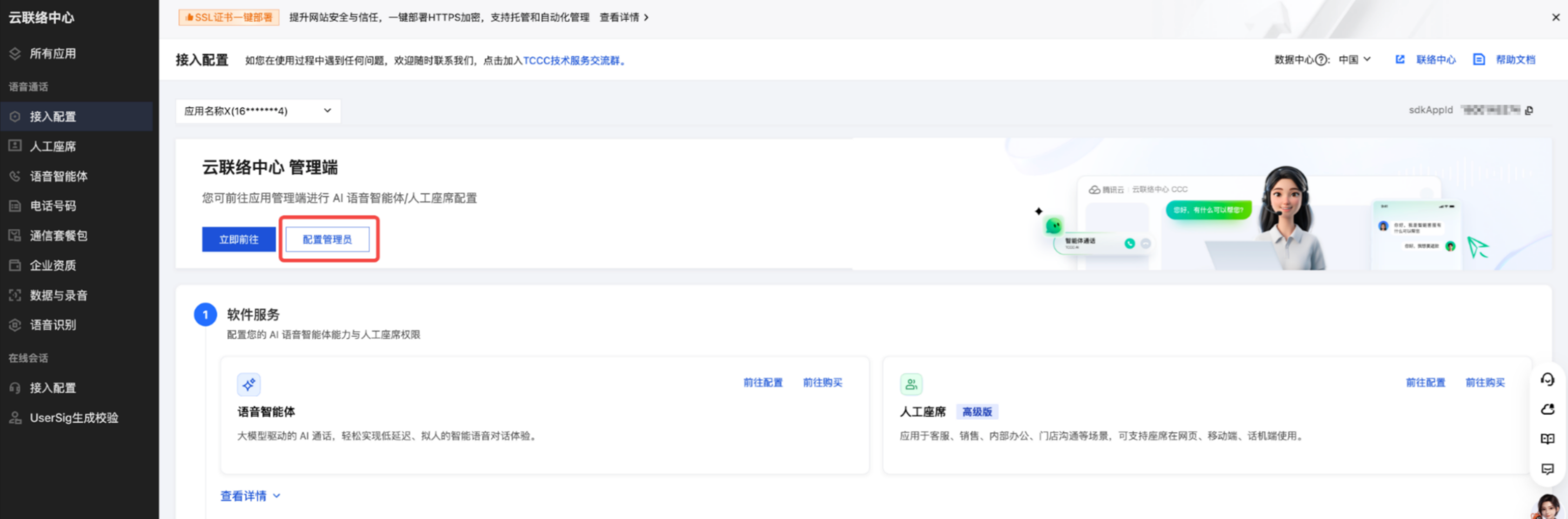Click 前往购买 on 语音智能体 card
The image size is (1568, 519).
[x=822, y=383]
